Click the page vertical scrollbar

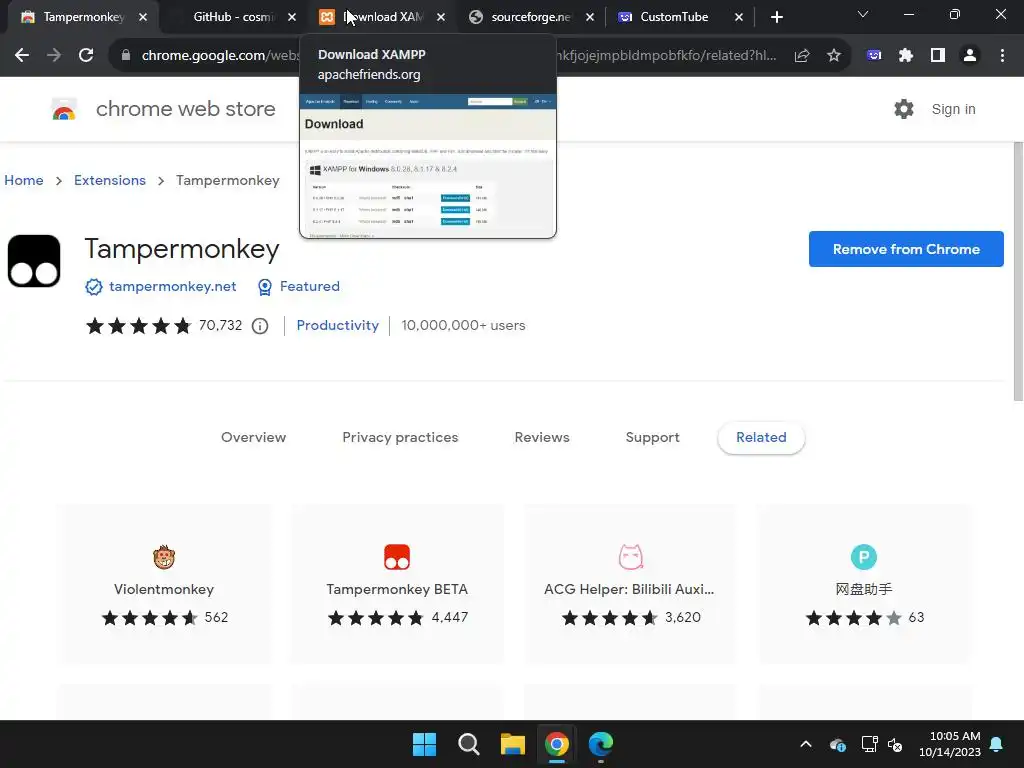tap(1018, 271)
